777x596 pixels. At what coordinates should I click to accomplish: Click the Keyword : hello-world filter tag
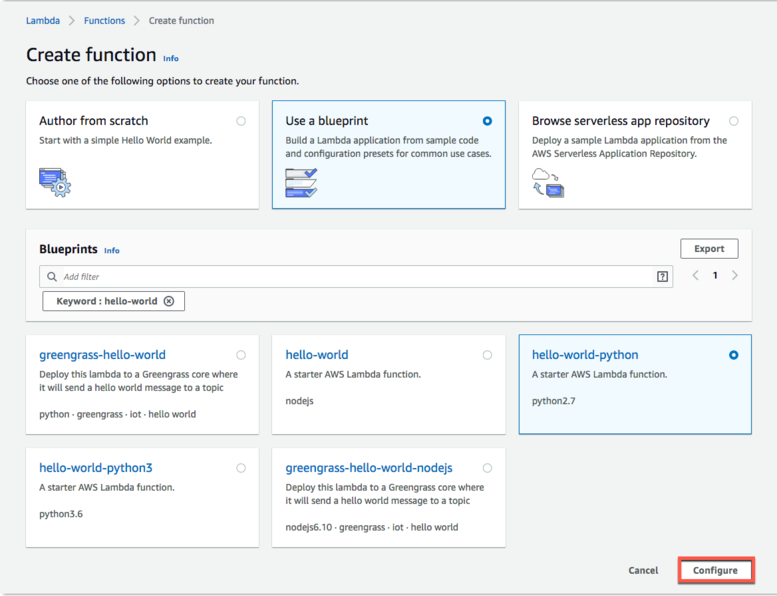coord(113,301)
